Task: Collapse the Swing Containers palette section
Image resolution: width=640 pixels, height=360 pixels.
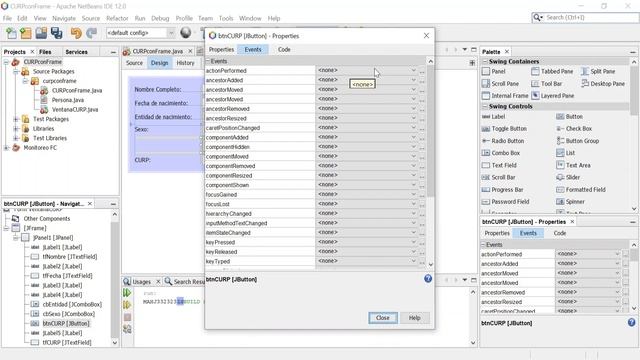Action: click(485, 62)
